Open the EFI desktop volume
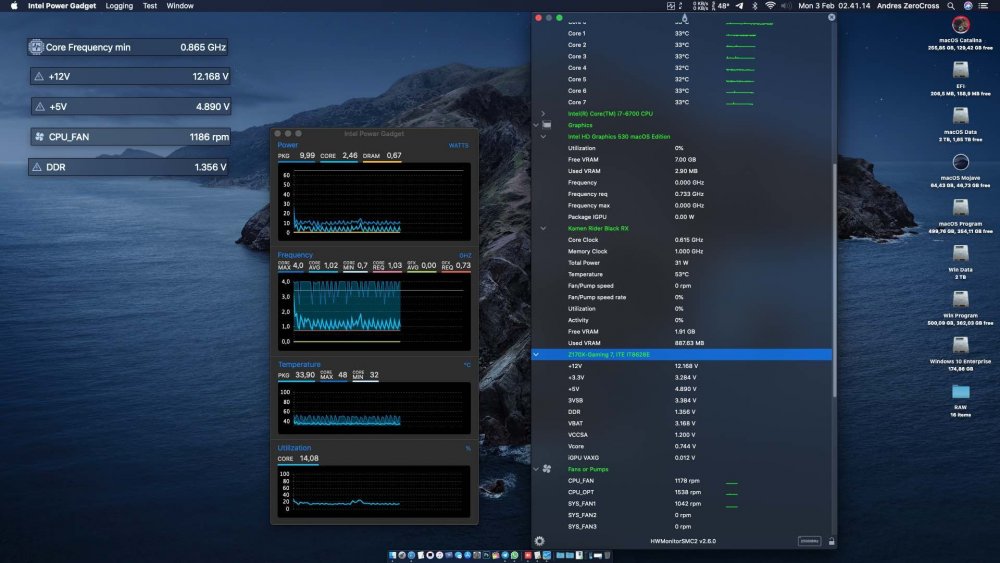This screenshot has width=1000, height=563. (x=960, y=70)
